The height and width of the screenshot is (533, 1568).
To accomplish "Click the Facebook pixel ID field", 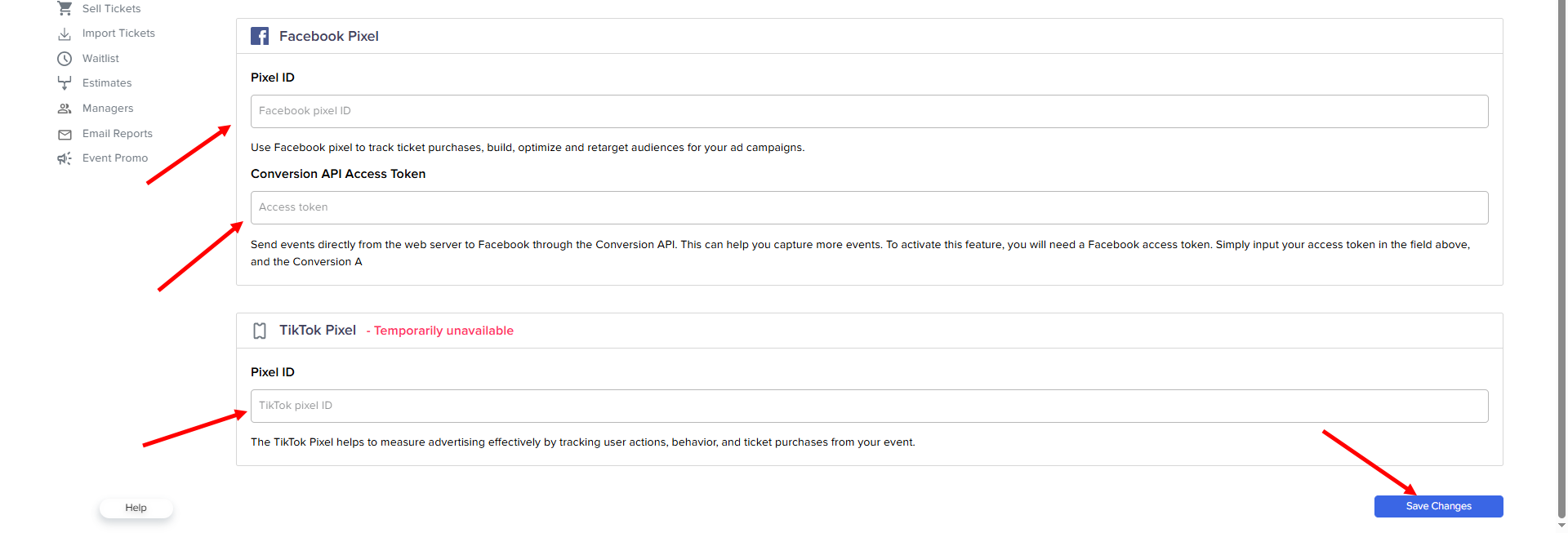I will pyautogui.click(x=869, y=111).
